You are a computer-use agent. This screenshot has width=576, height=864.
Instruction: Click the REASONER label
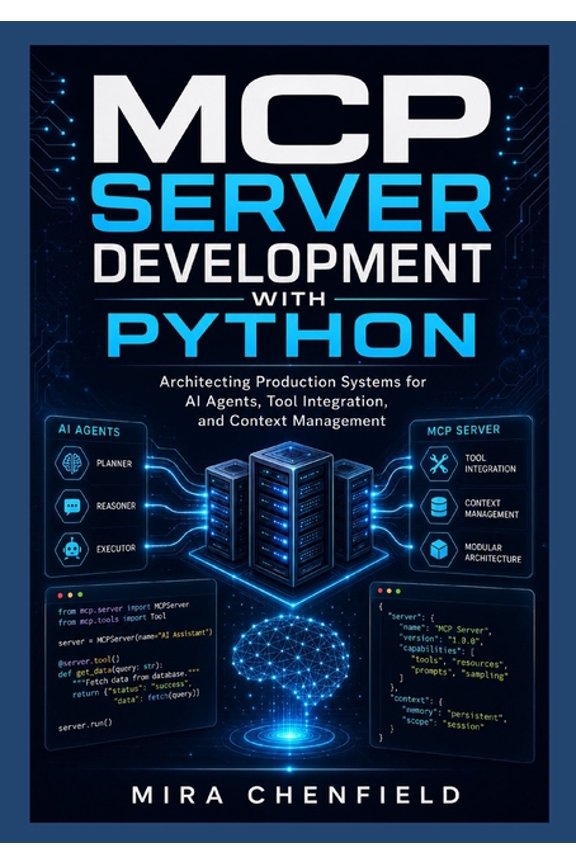pyautogui.click(x=116, y=506)
